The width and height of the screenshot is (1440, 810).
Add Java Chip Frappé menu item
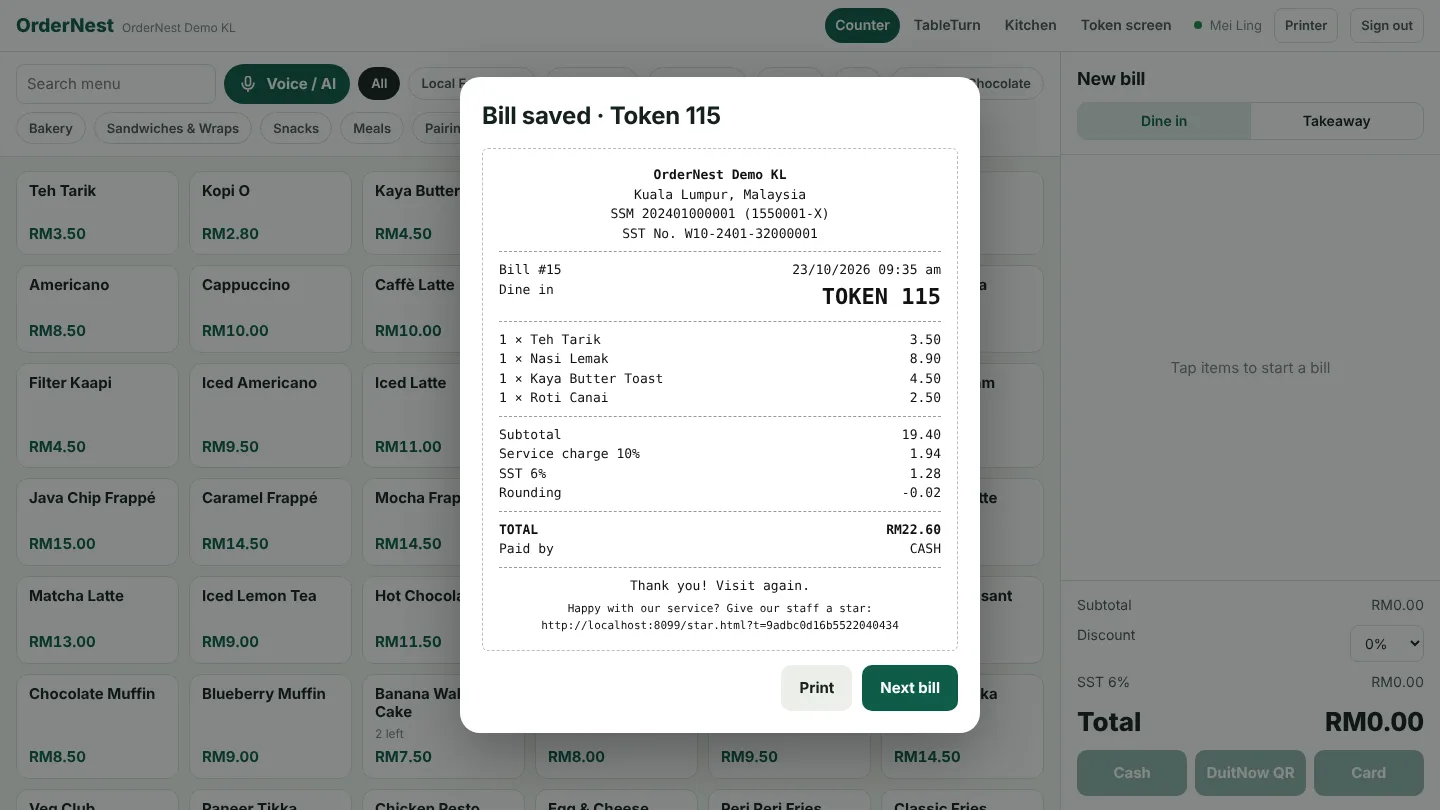(x=97, y=521)
